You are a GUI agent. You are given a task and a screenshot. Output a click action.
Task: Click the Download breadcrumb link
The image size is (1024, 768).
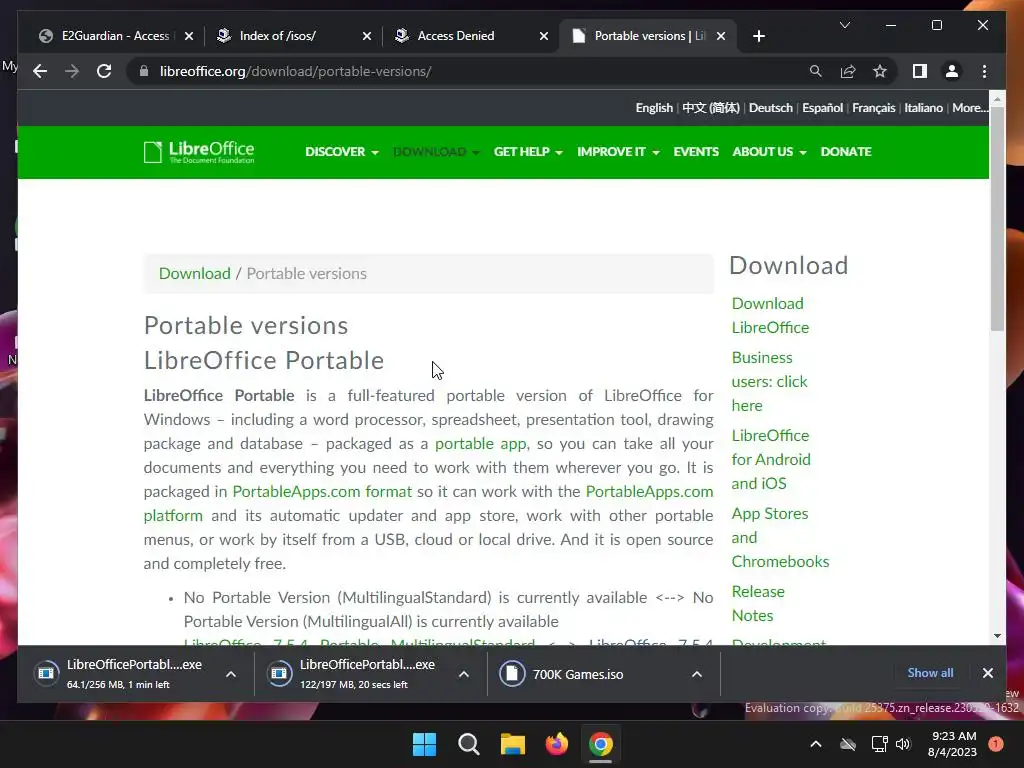pyautogui.click(x=195, y=273)
